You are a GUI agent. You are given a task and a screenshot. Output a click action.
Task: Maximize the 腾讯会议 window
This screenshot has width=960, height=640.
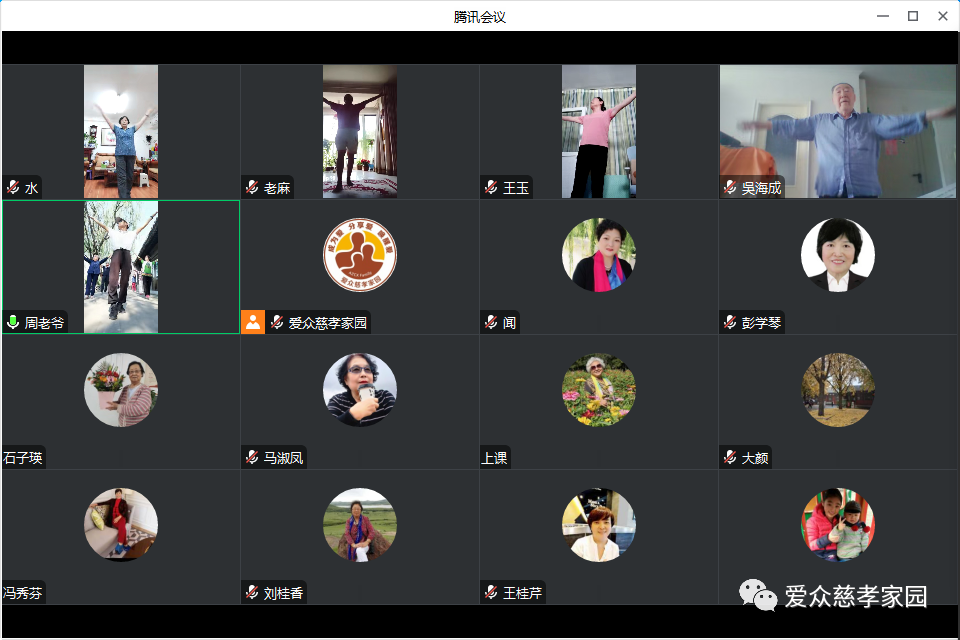pyautogui.click(x=912, y=16)
